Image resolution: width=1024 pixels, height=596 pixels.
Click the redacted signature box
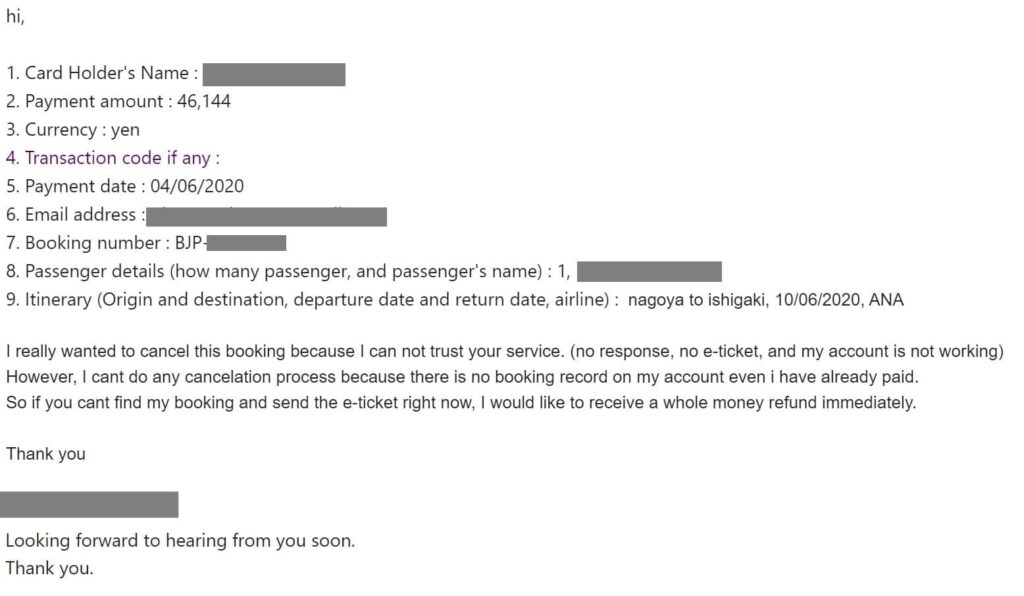click(89, 505)
